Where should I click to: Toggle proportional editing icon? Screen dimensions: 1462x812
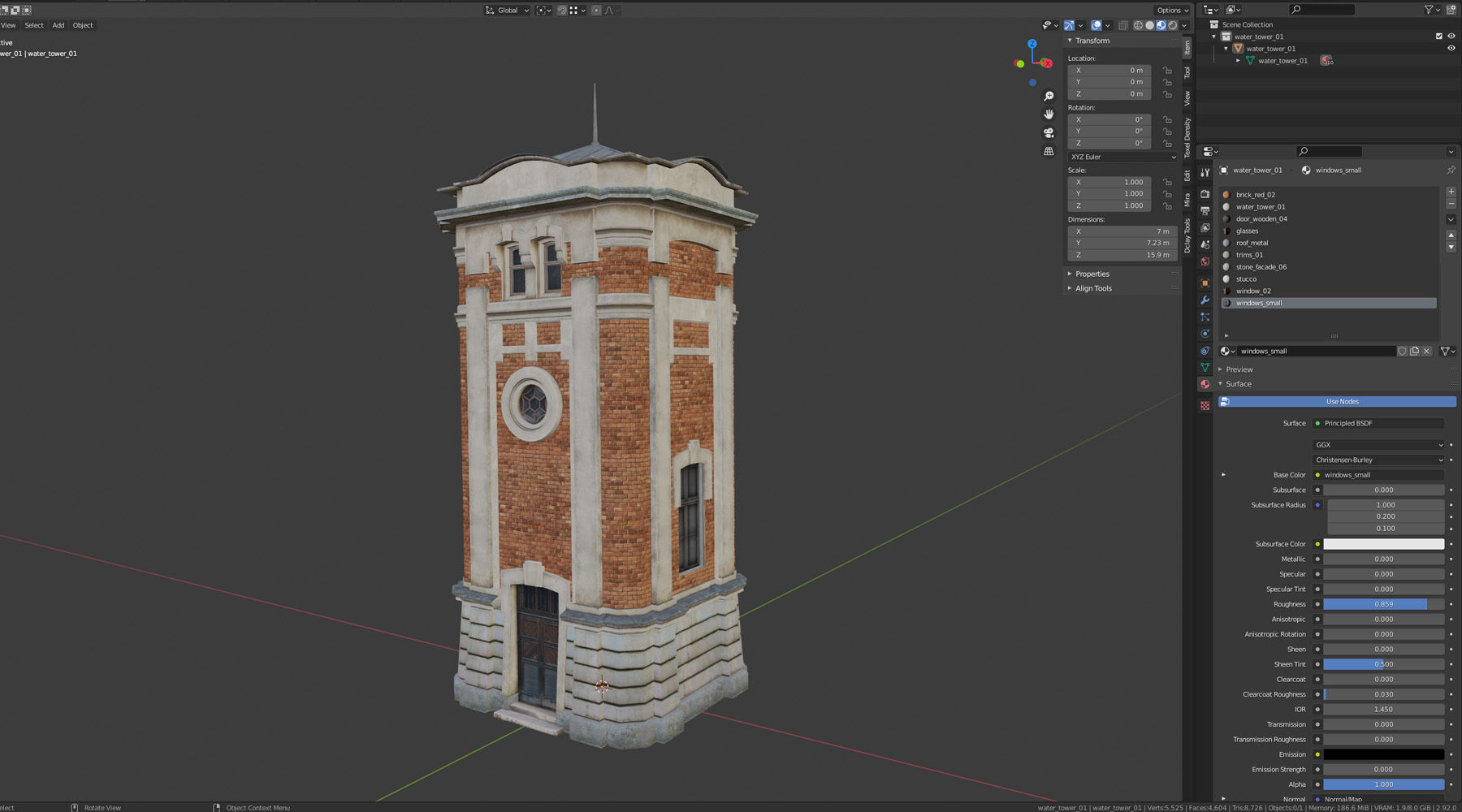596,11
